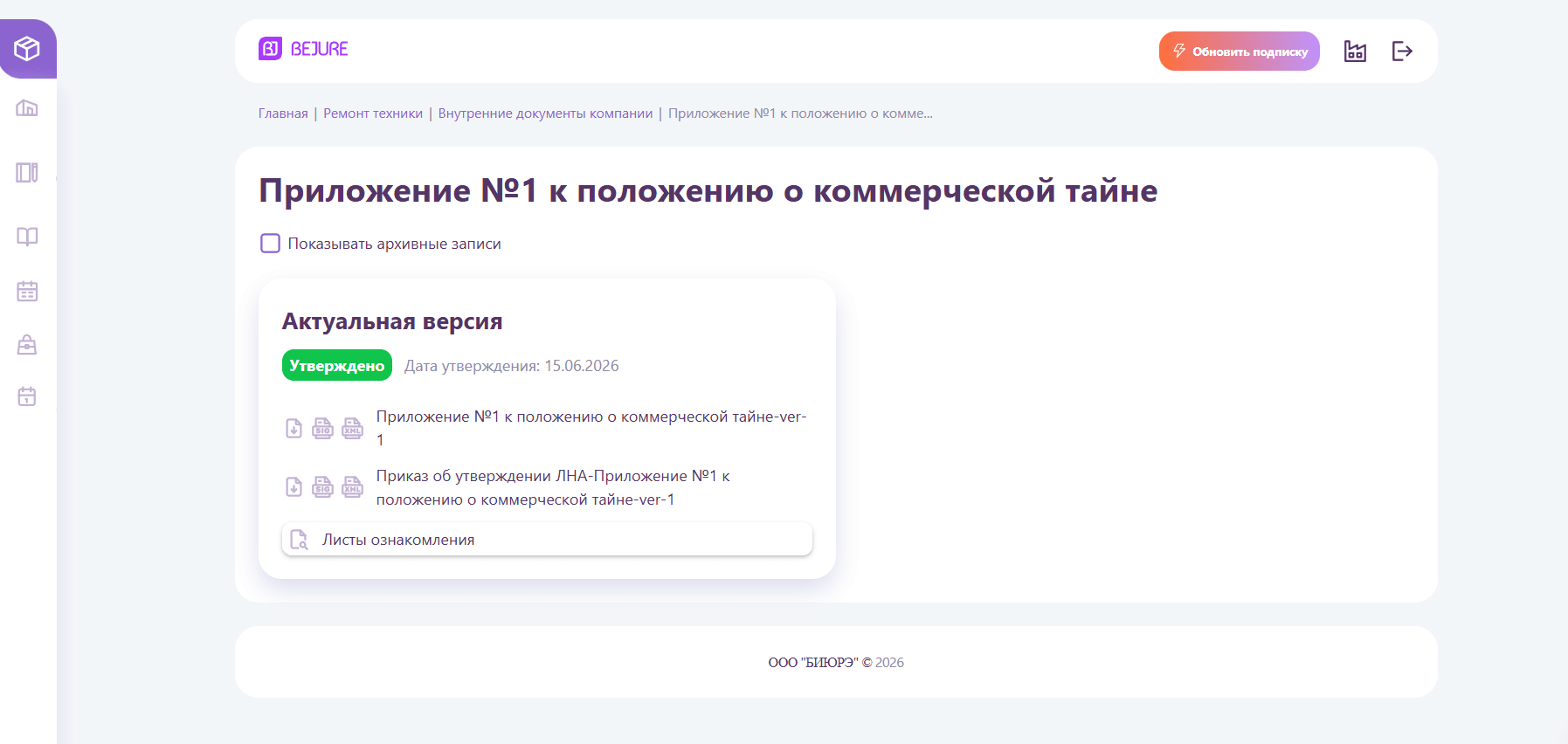
Task: Open the documents binder icon in sidebar
Action: (27, 172)
